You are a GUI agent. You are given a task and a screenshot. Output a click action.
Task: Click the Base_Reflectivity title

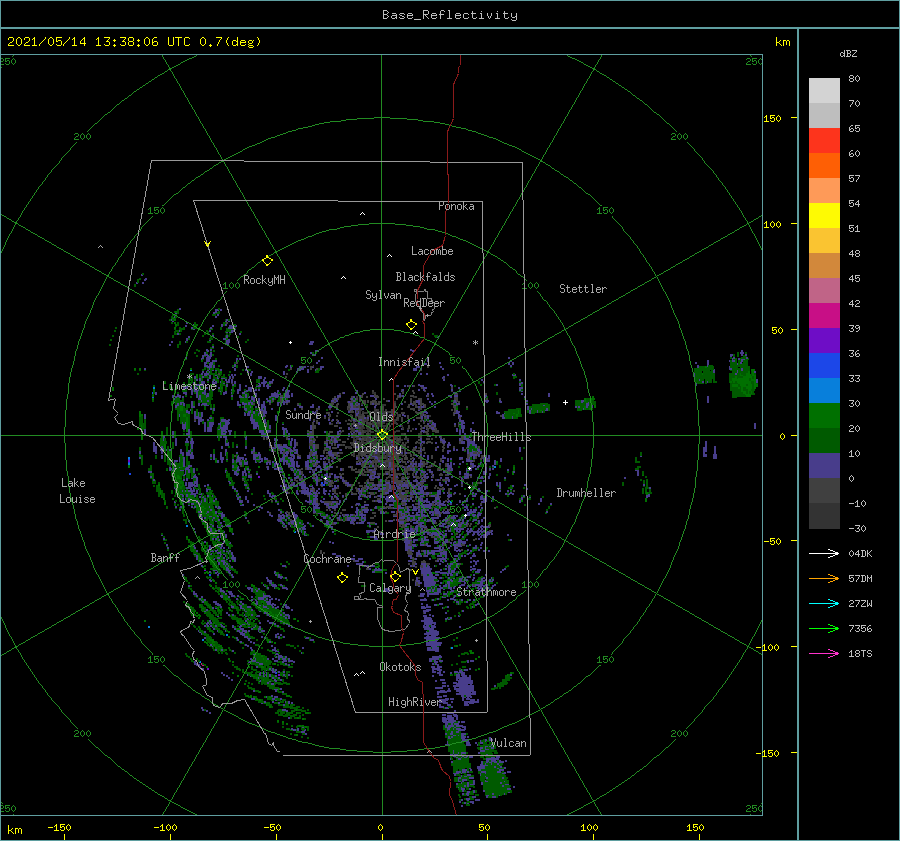pos(450,15)
